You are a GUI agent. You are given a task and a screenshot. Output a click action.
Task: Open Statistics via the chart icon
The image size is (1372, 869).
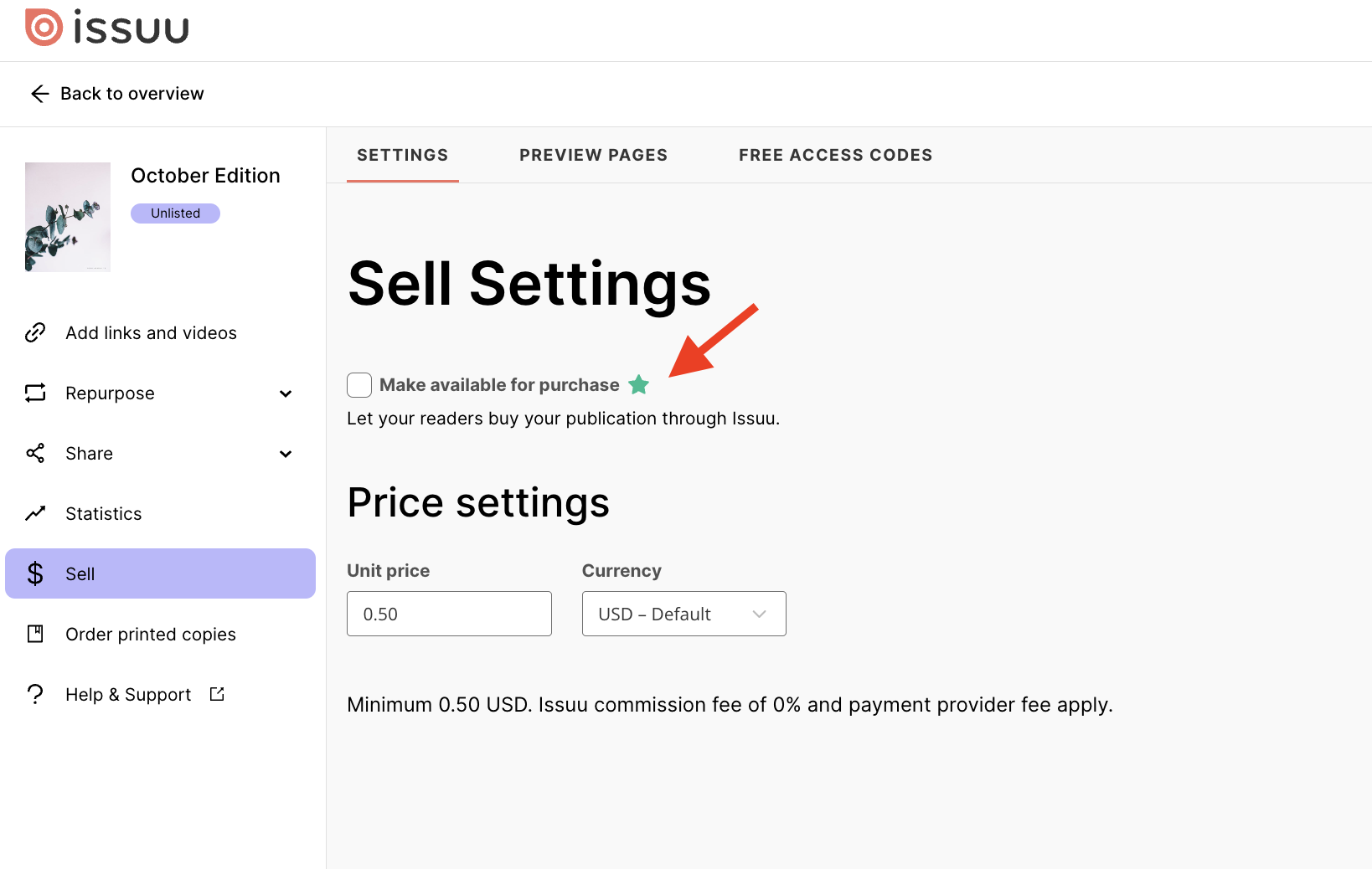click(34, 513)
